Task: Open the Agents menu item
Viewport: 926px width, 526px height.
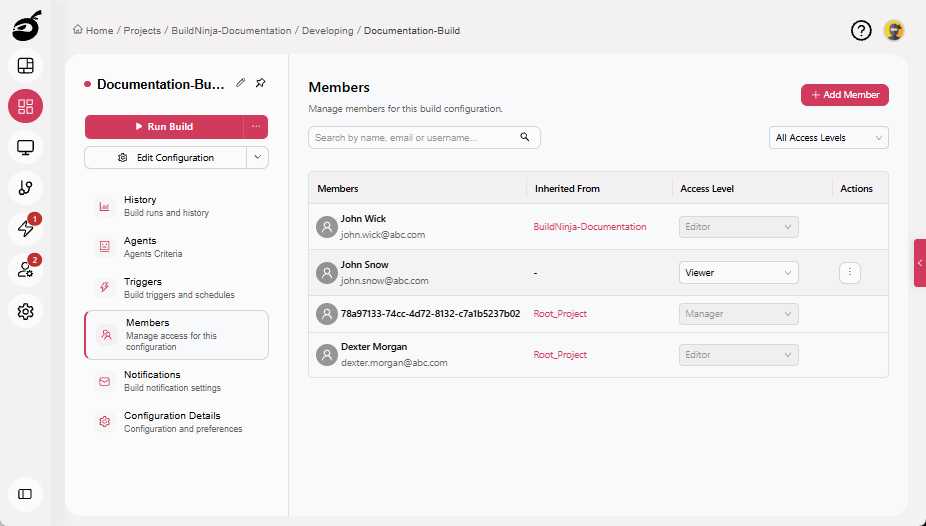Action: [x=176, y=247]
